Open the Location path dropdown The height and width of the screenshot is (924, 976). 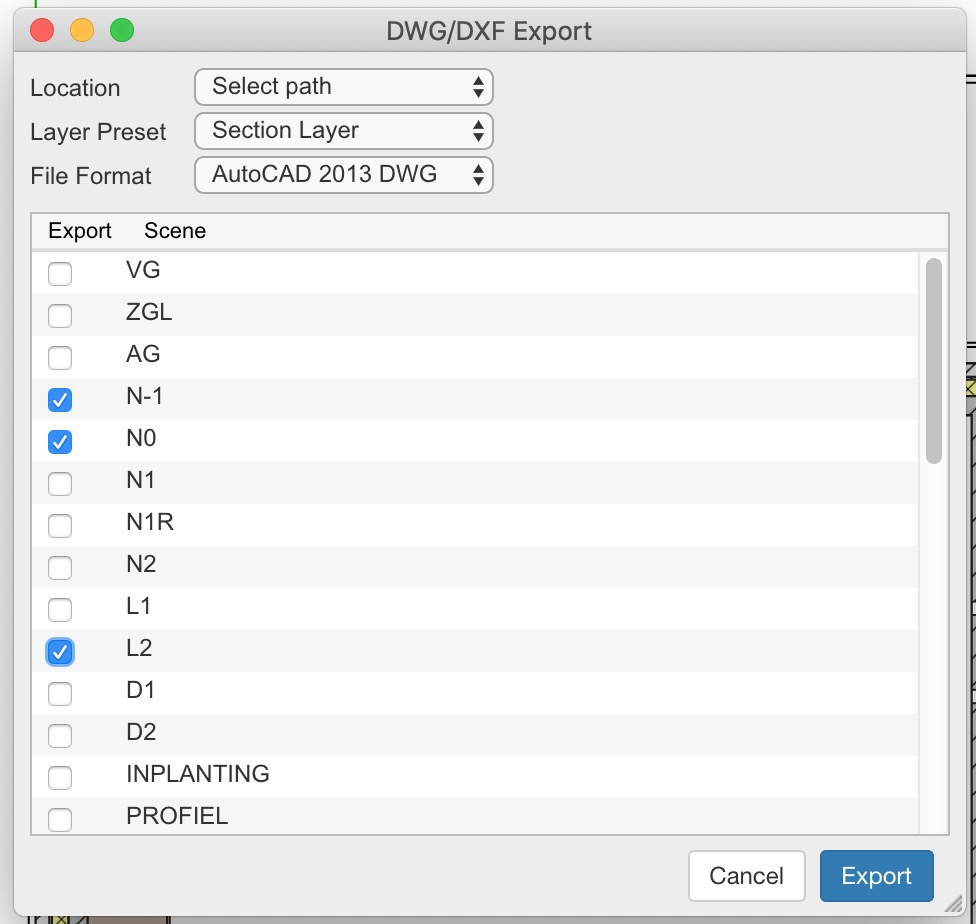343,87
